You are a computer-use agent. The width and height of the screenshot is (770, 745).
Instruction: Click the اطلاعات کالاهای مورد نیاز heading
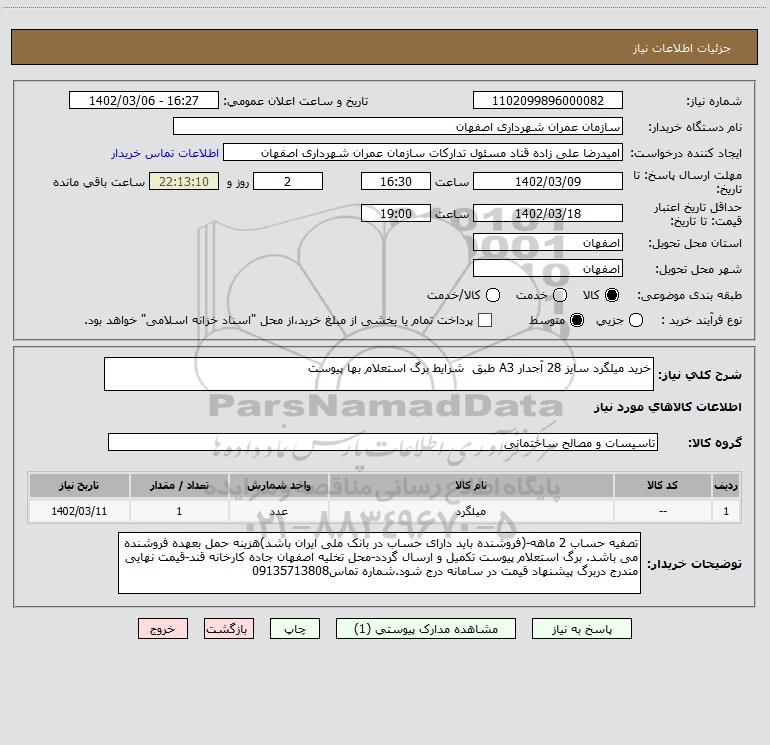pyautogui.click(x=668, y=408)
